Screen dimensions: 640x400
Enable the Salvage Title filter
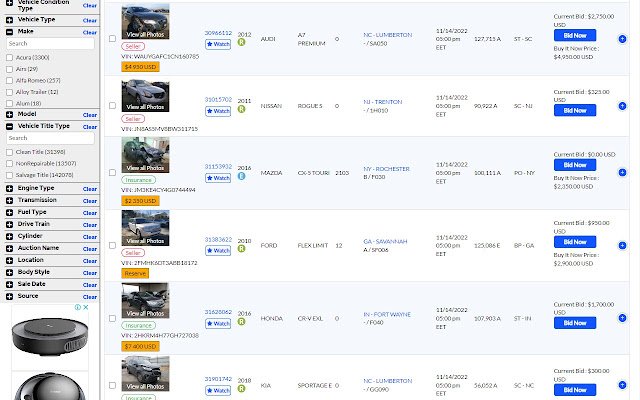coord(9,176)
